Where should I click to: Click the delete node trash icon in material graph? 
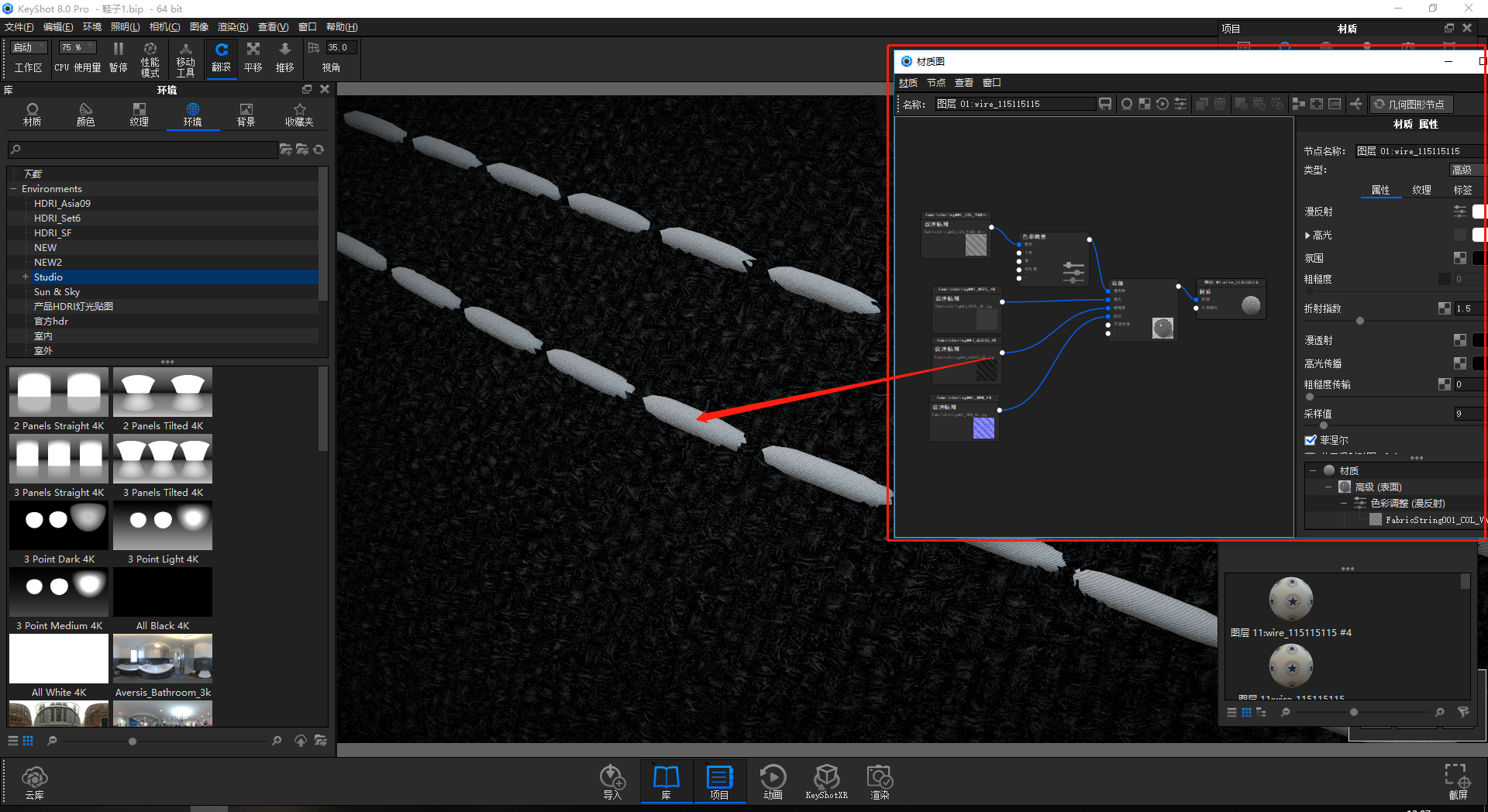(1219, 104)
